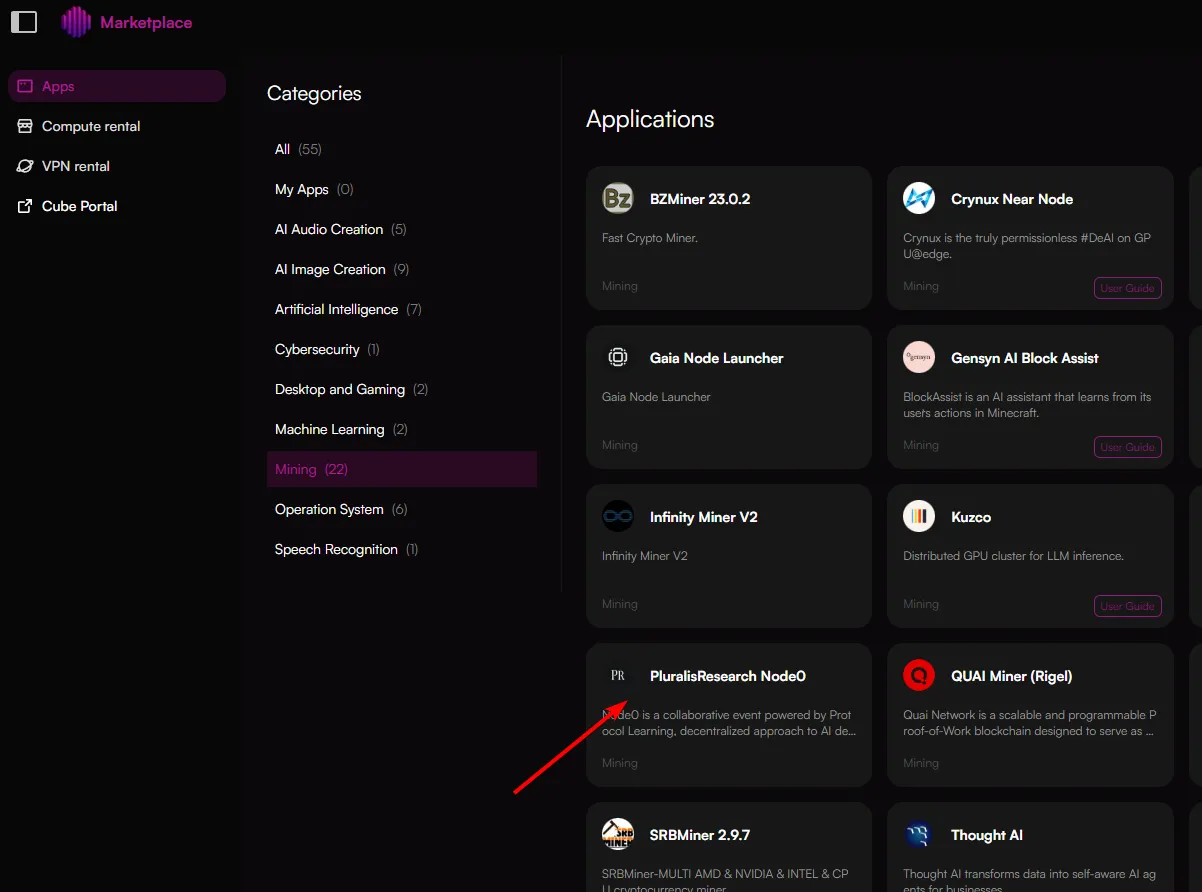The width and height of the screenshot is (1202, 892).
Task: Click the Mining tag on QUAI Miner card
Action: [x=921, y=763]
